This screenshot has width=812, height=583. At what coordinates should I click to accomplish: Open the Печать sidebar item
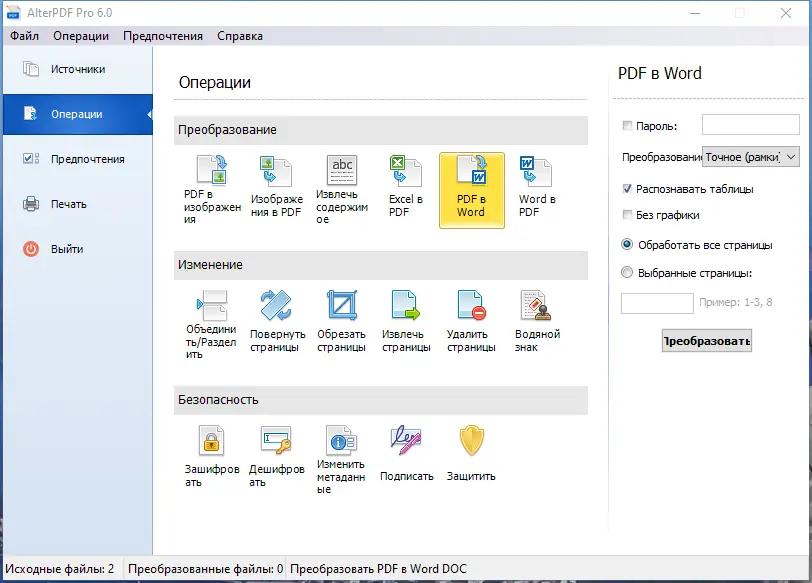click(x=78, y=204)
